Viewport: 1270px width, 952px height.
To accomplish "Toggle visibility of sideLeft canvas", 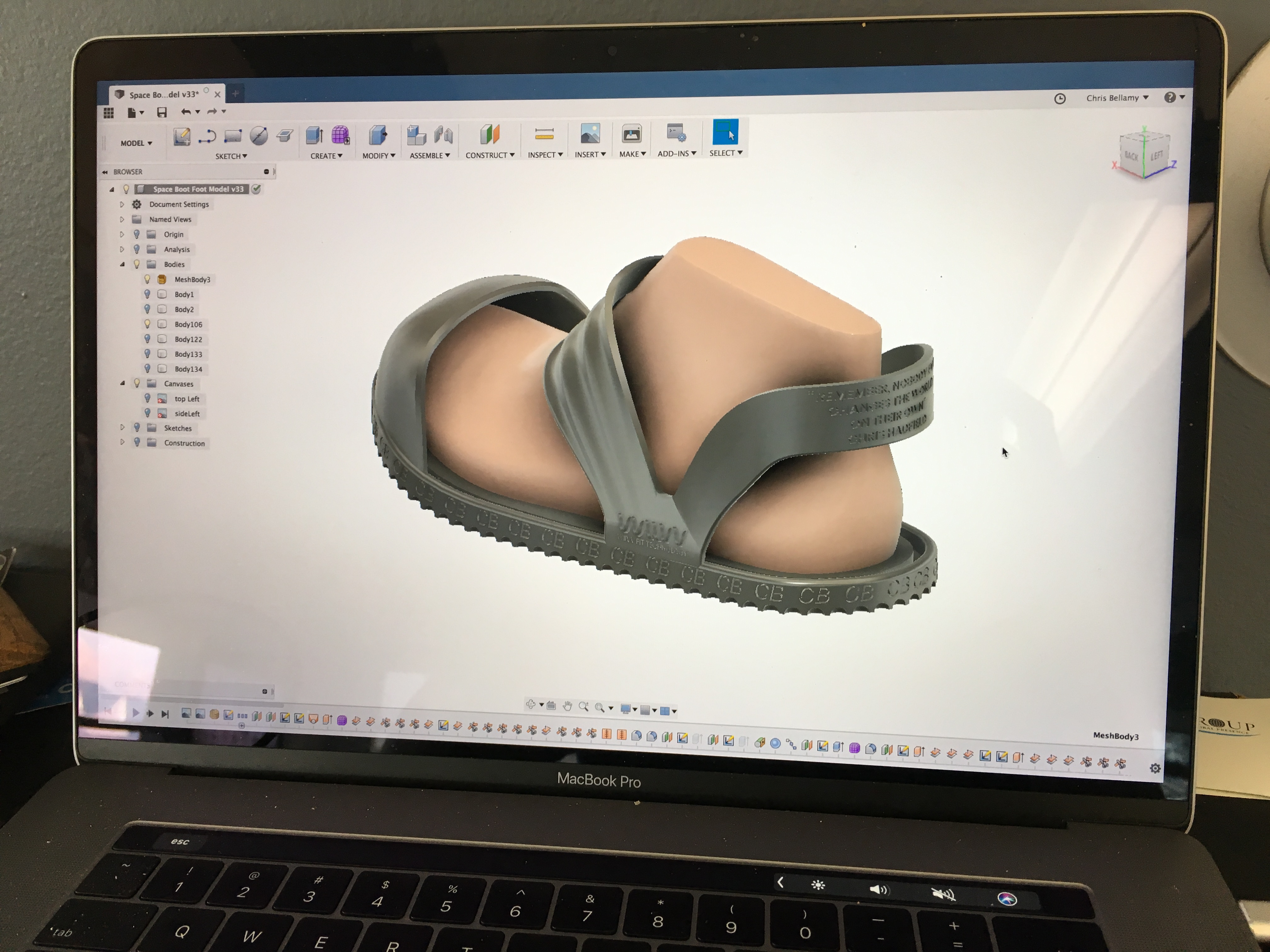I will 147,413.
